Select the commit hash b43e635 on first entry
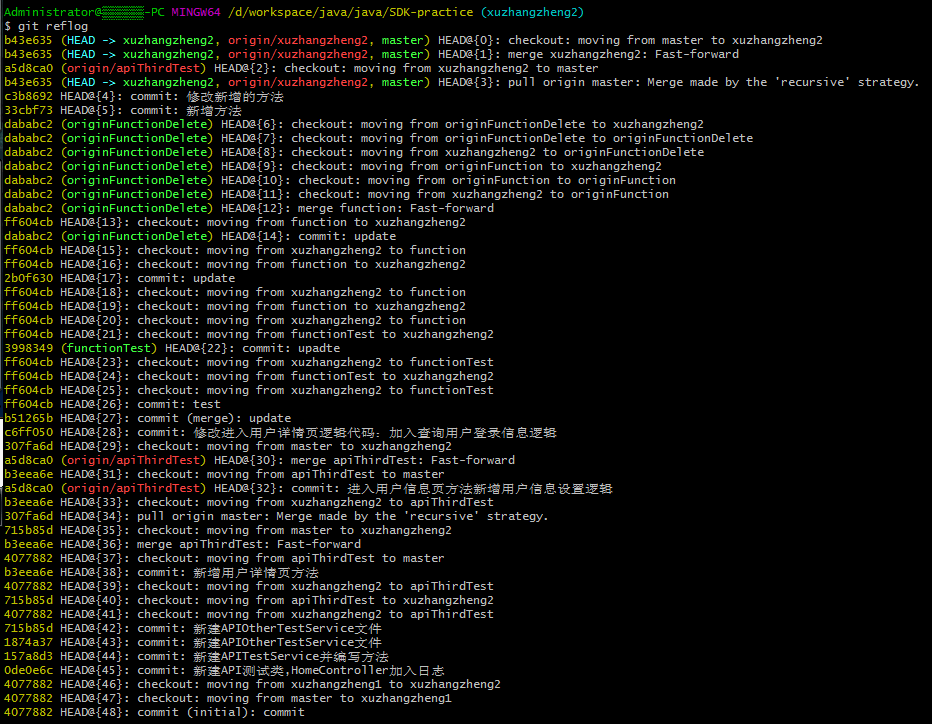932x724 pixels. [x=26, y=40]
